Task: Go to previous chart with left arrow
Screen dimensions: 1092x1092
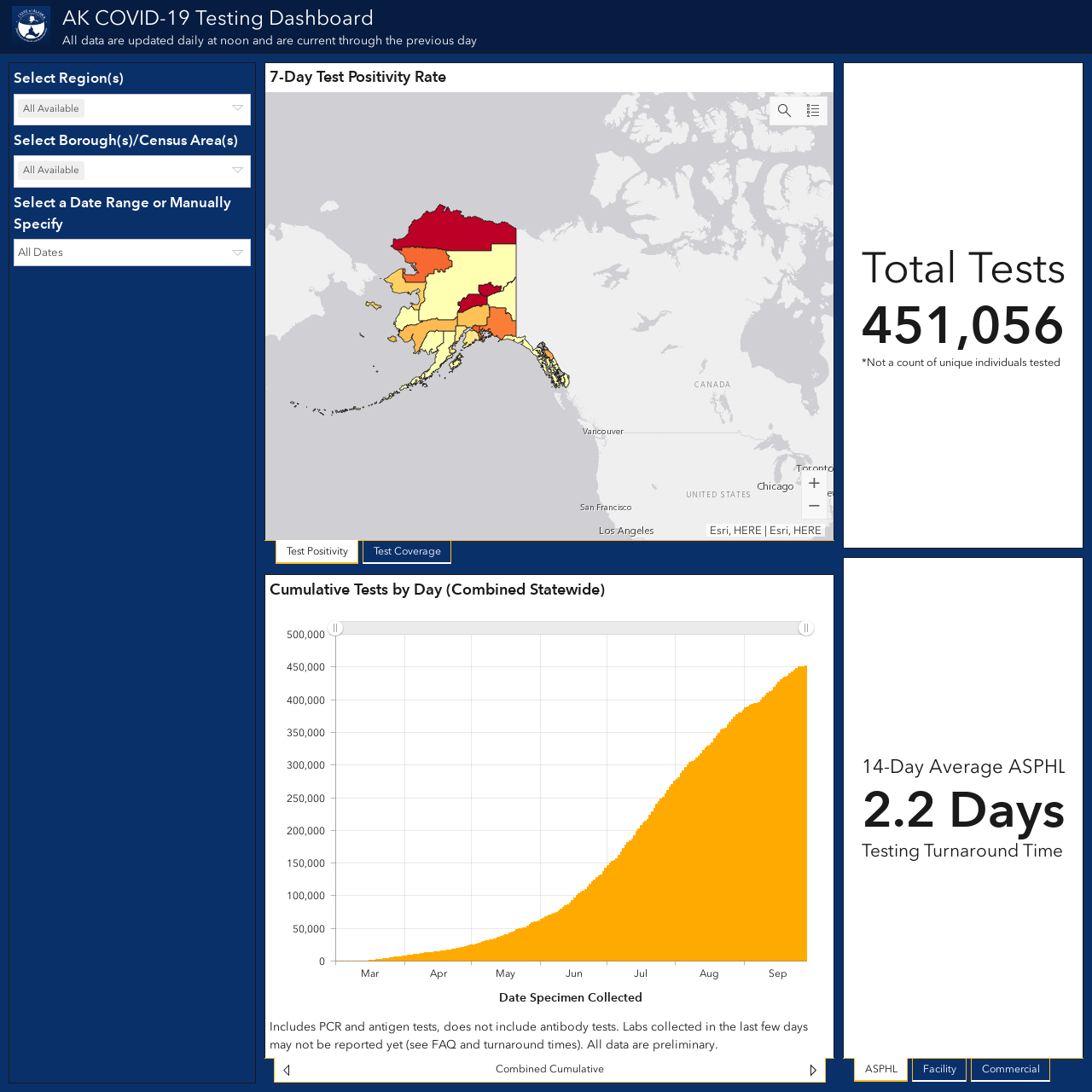Action: (x=287, y=1070)
